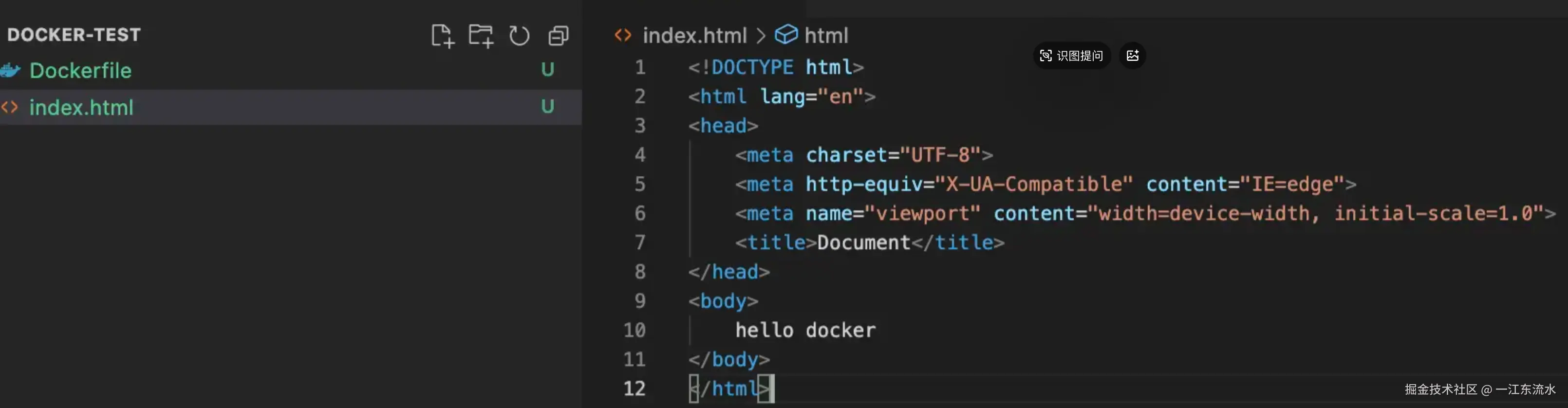
Task: Click the New File icon in explorer
Action: click(443, 36)
